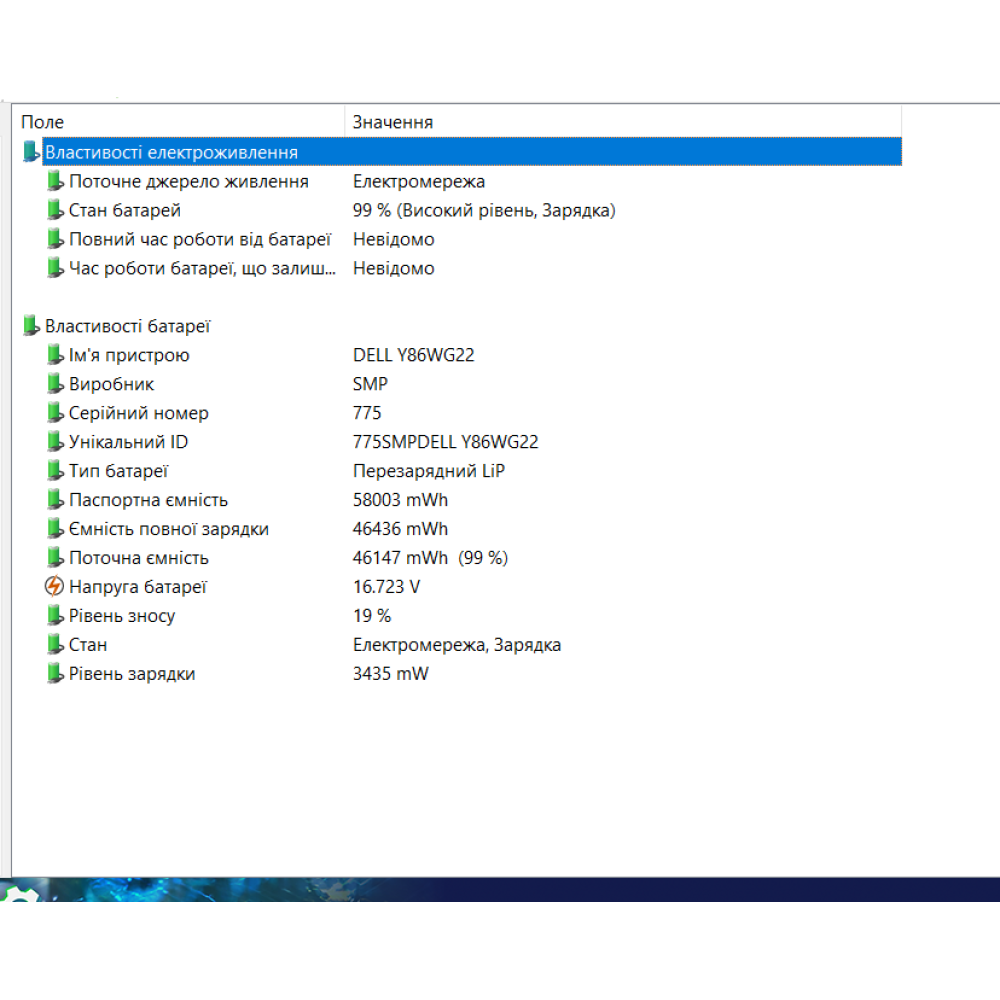Select the "Повний час роботи від батареї" row
Image resolution: width=1000 pixels, height=1000 pixels.
(x=200, y=239)
